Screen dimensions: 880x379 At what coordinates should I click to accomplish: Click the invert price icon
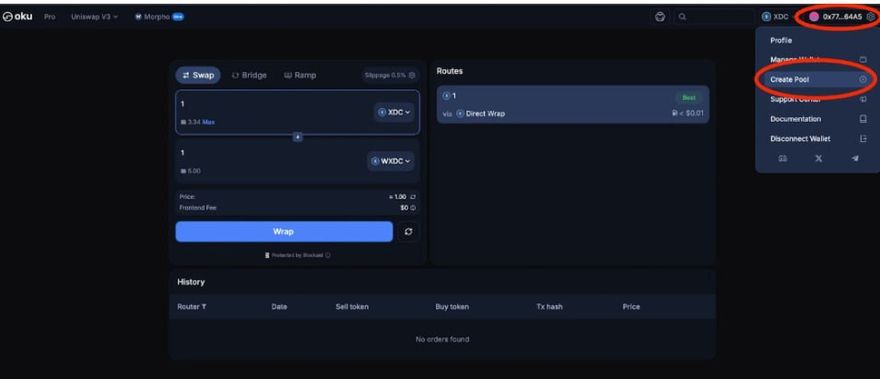413,197
